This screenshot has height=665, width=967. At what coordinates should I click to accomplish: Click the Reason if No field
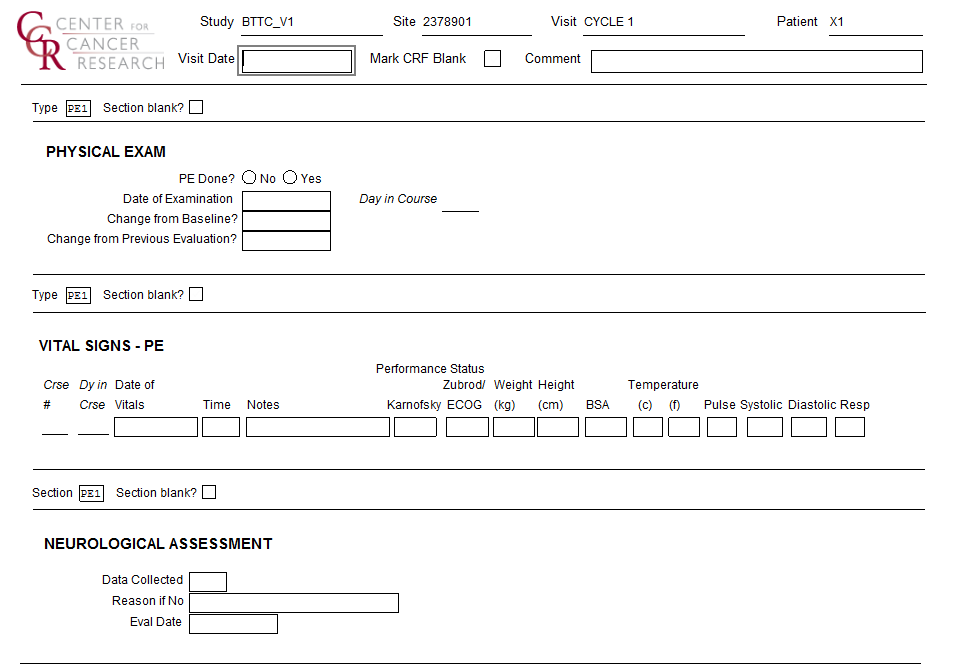pyautogui.click(x=294, y=603)
